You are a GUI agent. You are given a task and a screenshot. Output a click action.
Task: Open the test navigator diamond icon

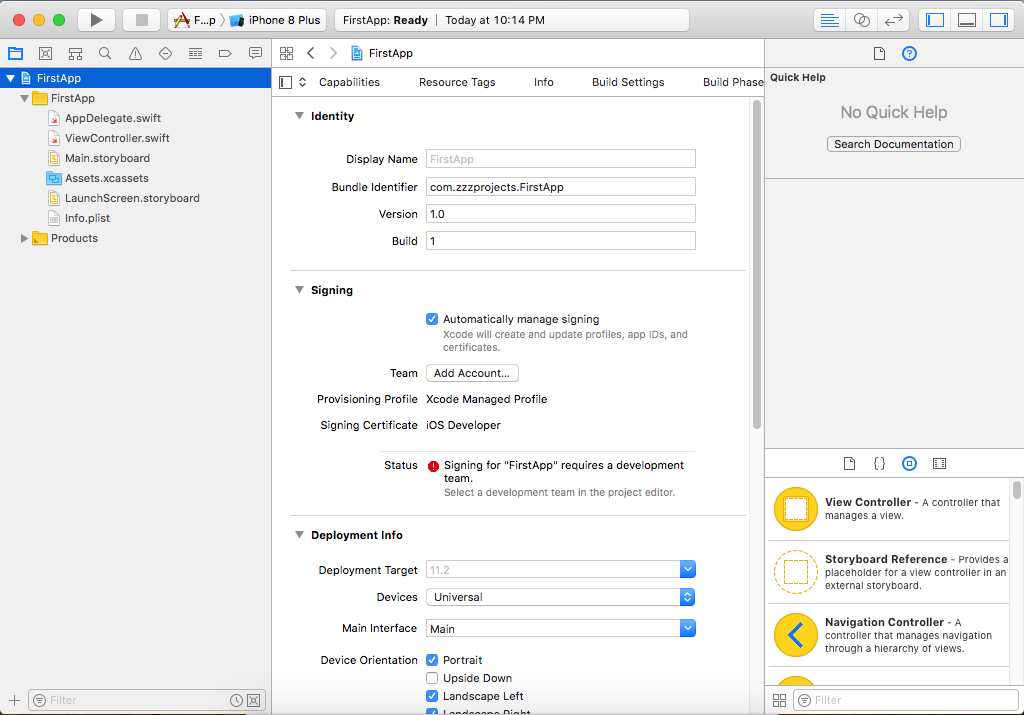[x=165, y=54]
